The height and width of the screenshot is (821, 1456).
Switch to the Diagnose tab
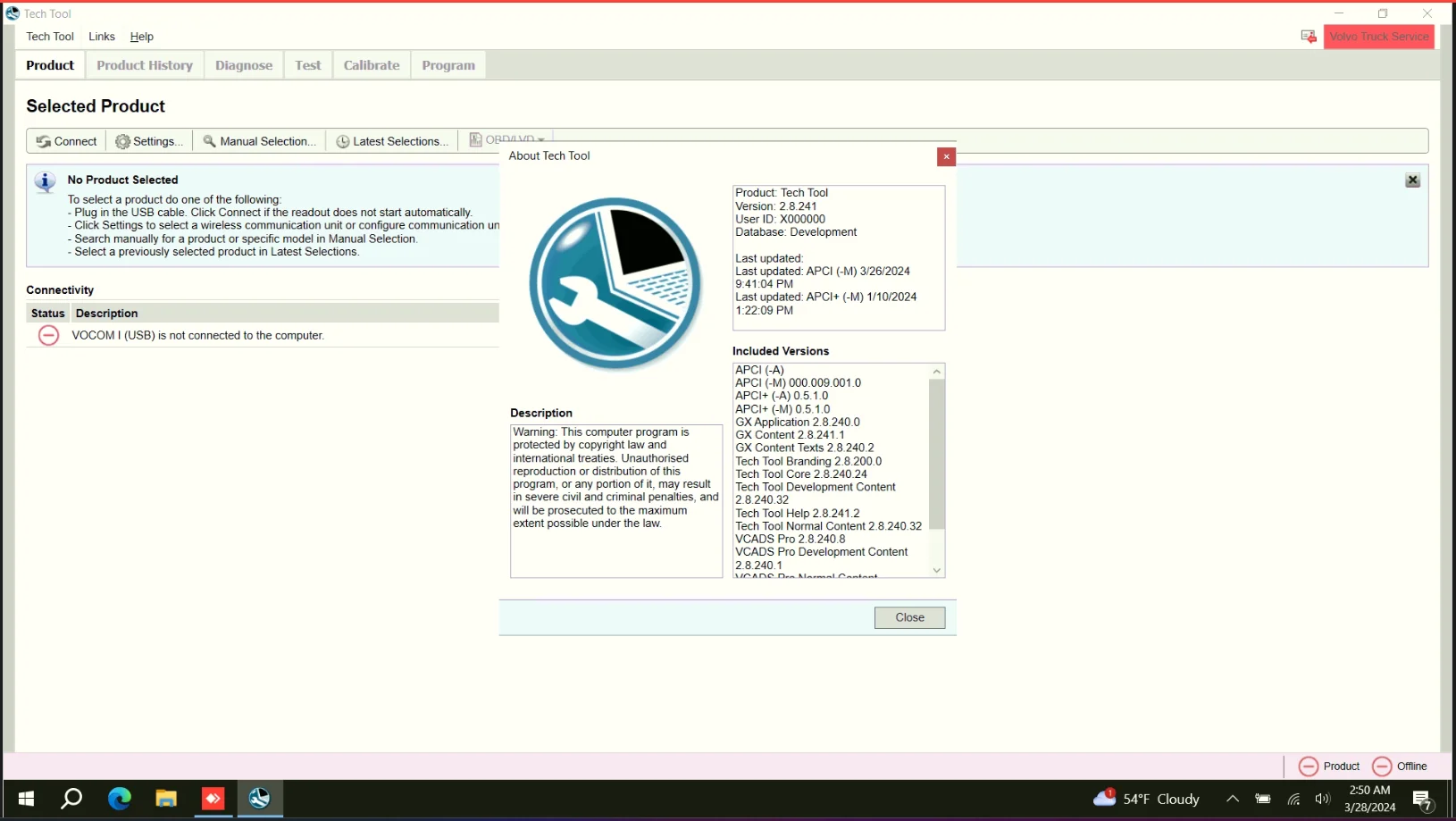243,64
